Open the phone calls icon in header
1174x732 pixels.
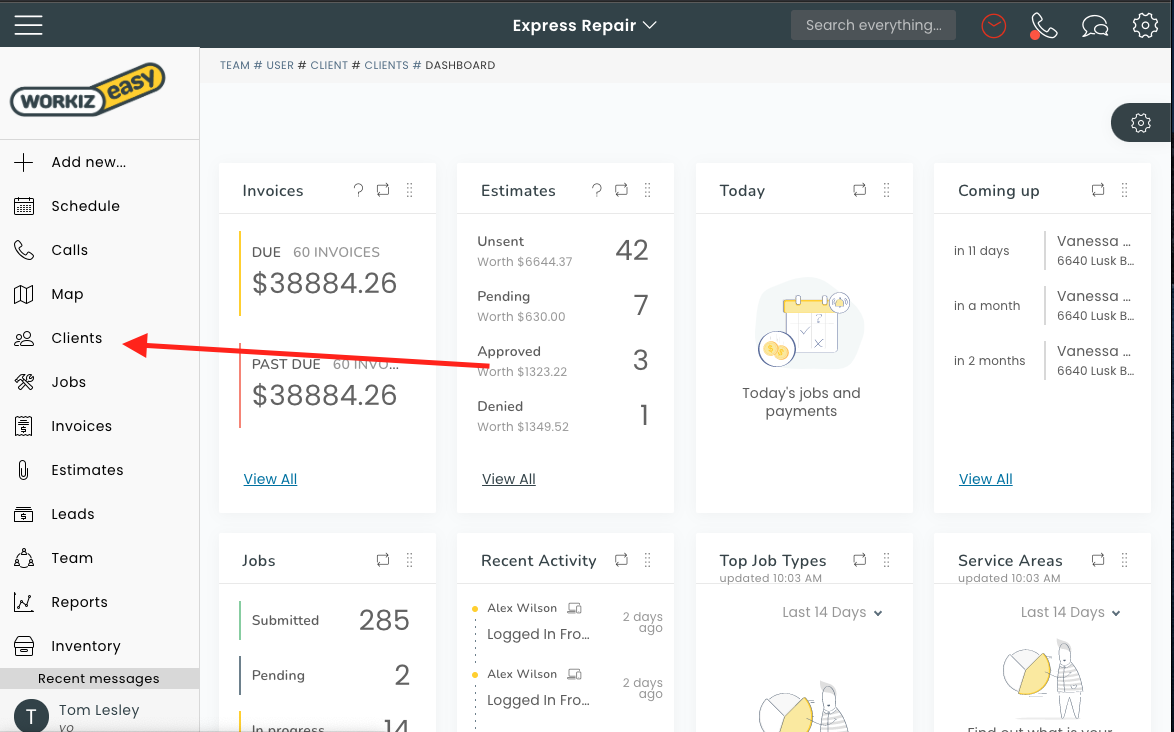point(1043,26)
